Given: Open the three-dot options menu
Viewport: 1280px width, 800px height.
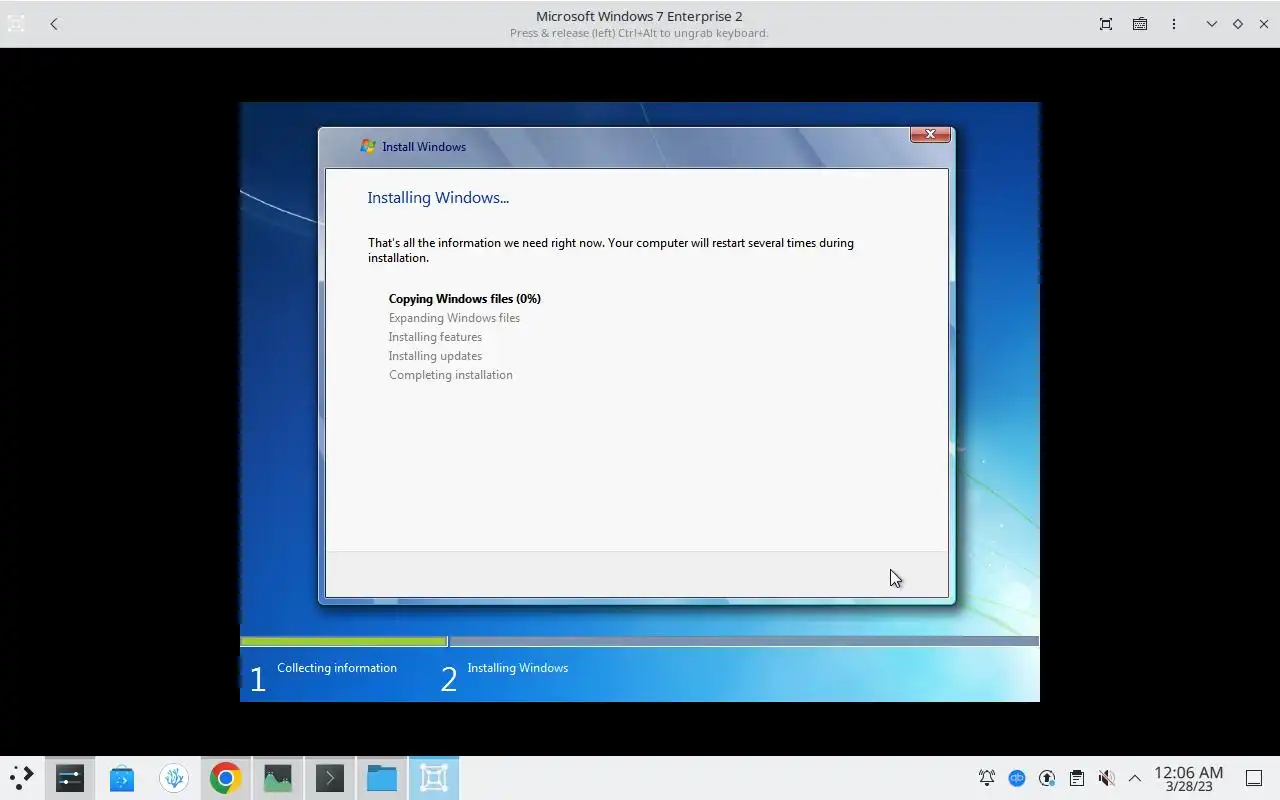Looking at the screenshot, I should 1174,24.
